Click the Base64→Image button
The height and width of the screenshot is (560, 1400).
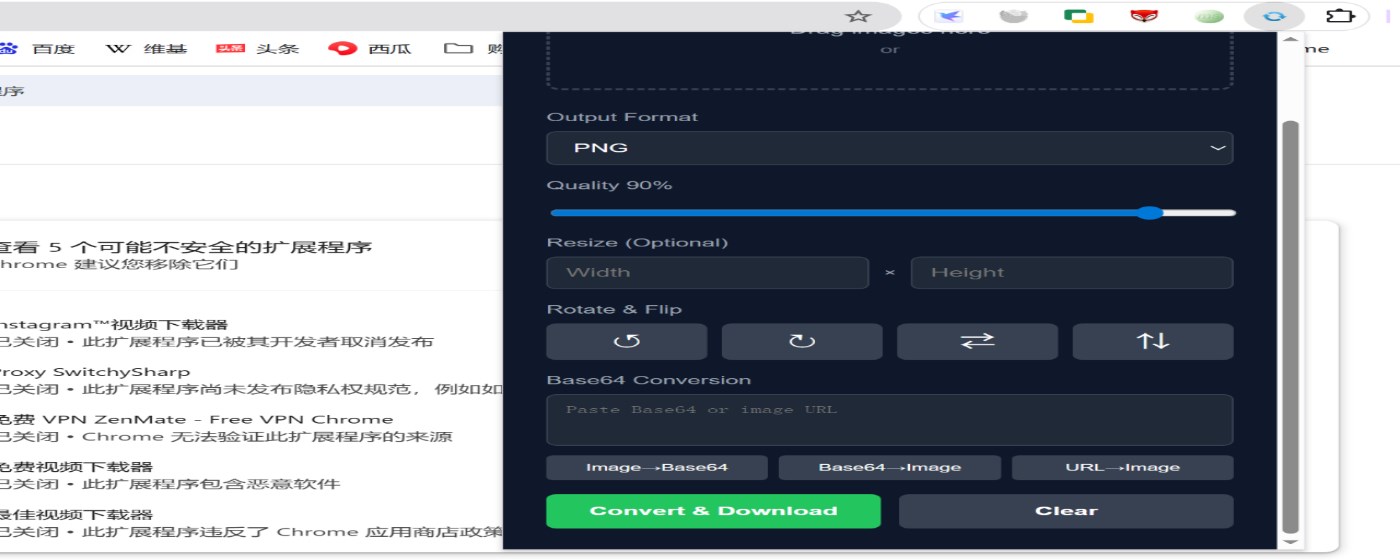[x=890, y=468]
